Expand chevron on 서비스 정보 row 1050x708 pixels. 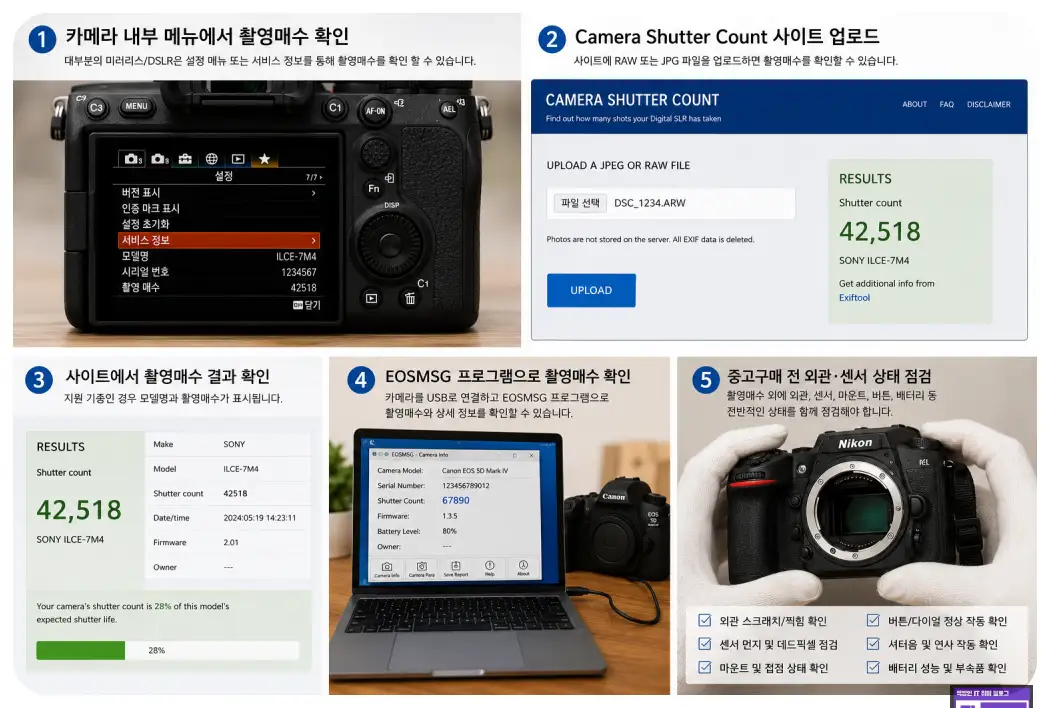(x=313, y=240)
